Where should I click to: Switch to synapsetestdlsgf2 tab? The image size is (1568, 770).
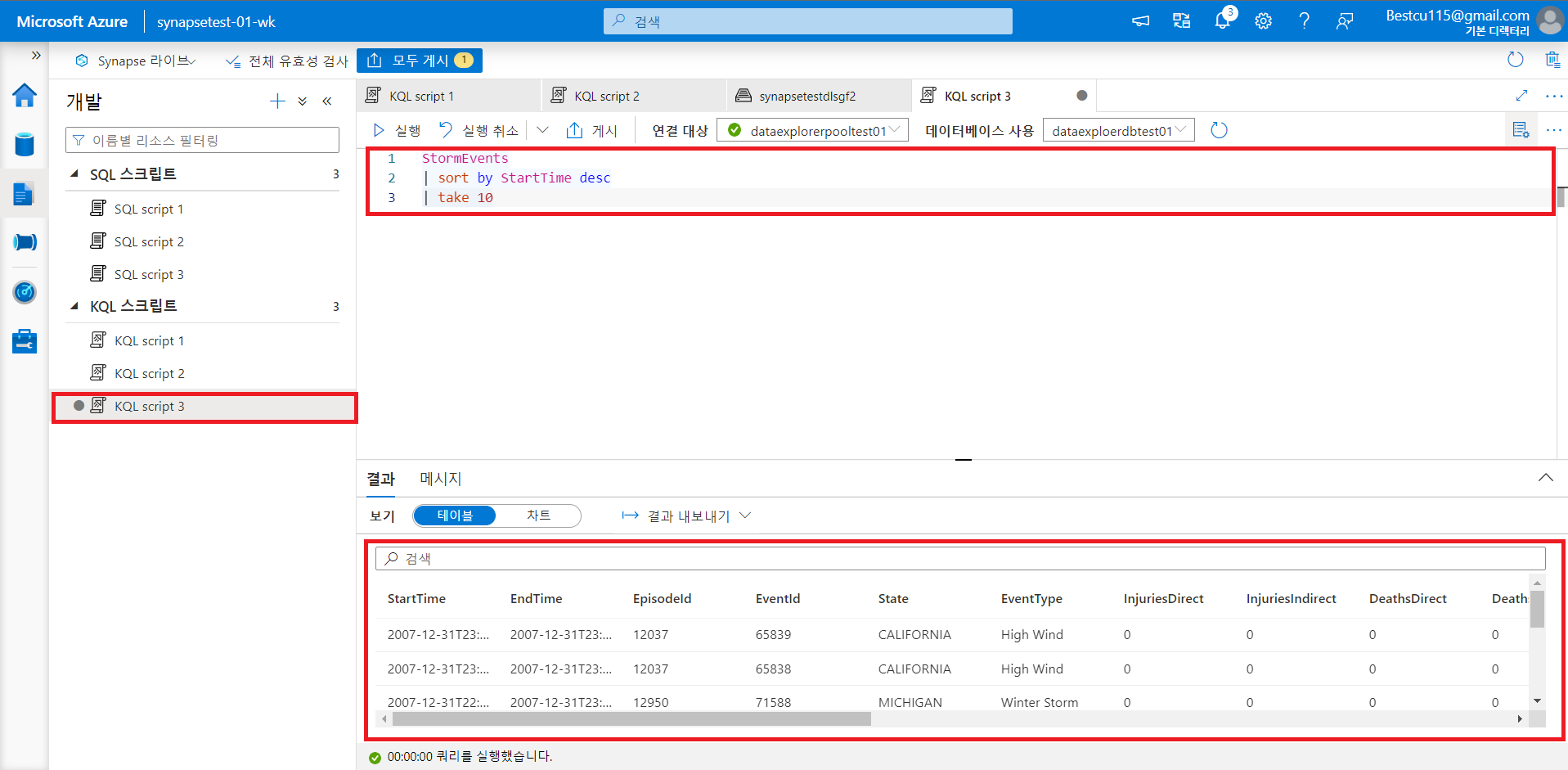coord(819,96)
